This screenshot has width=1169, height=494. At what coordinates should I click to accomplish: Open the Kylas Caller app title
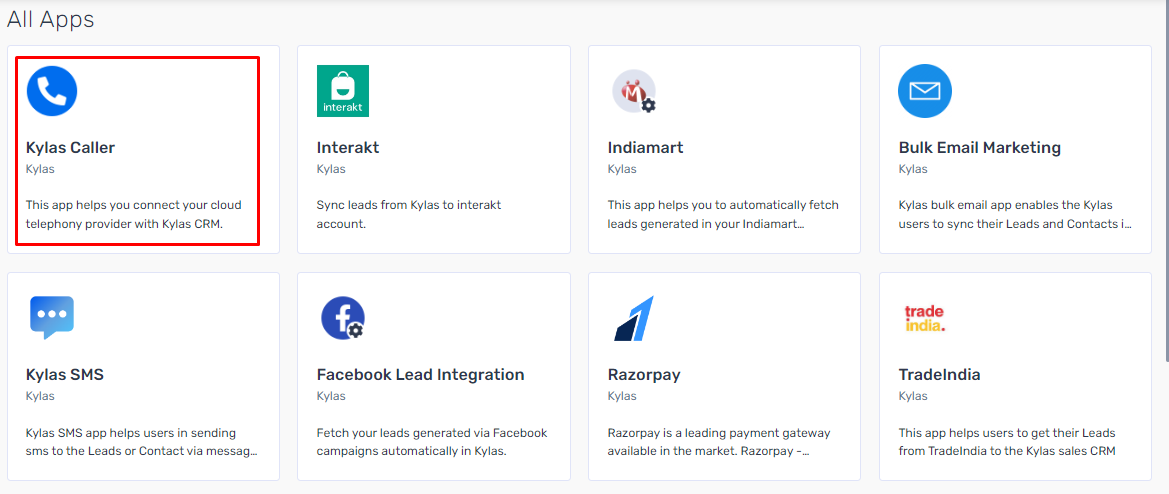pos(71,148)
